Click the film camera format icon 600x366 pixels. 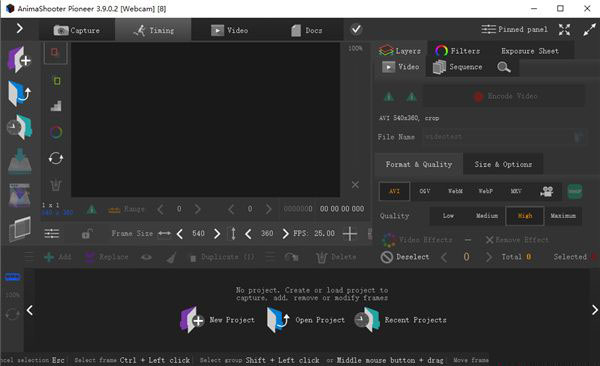(x=547, y=191)
